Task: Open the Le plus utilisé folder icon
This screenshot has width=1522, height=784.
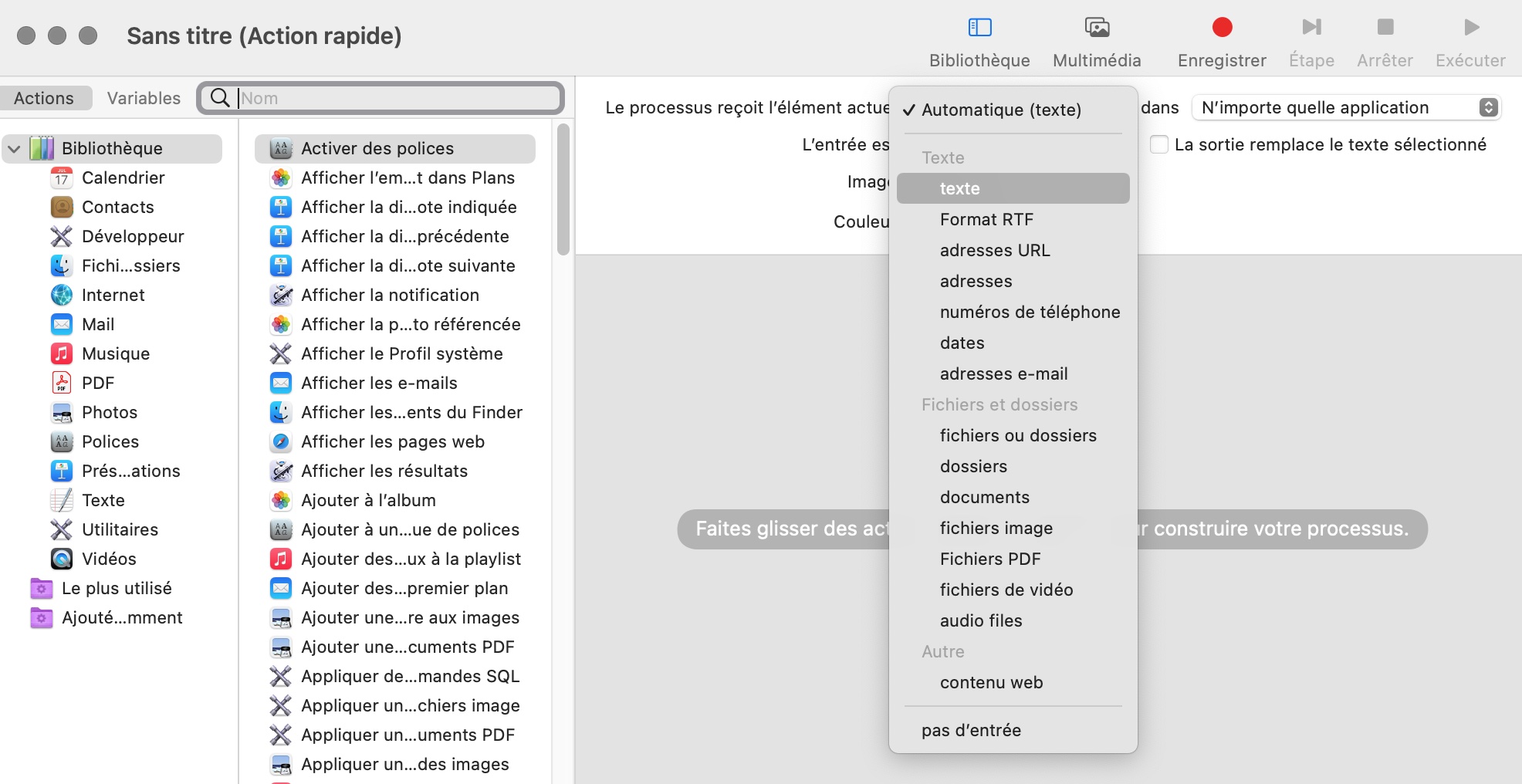Action: 42,589
